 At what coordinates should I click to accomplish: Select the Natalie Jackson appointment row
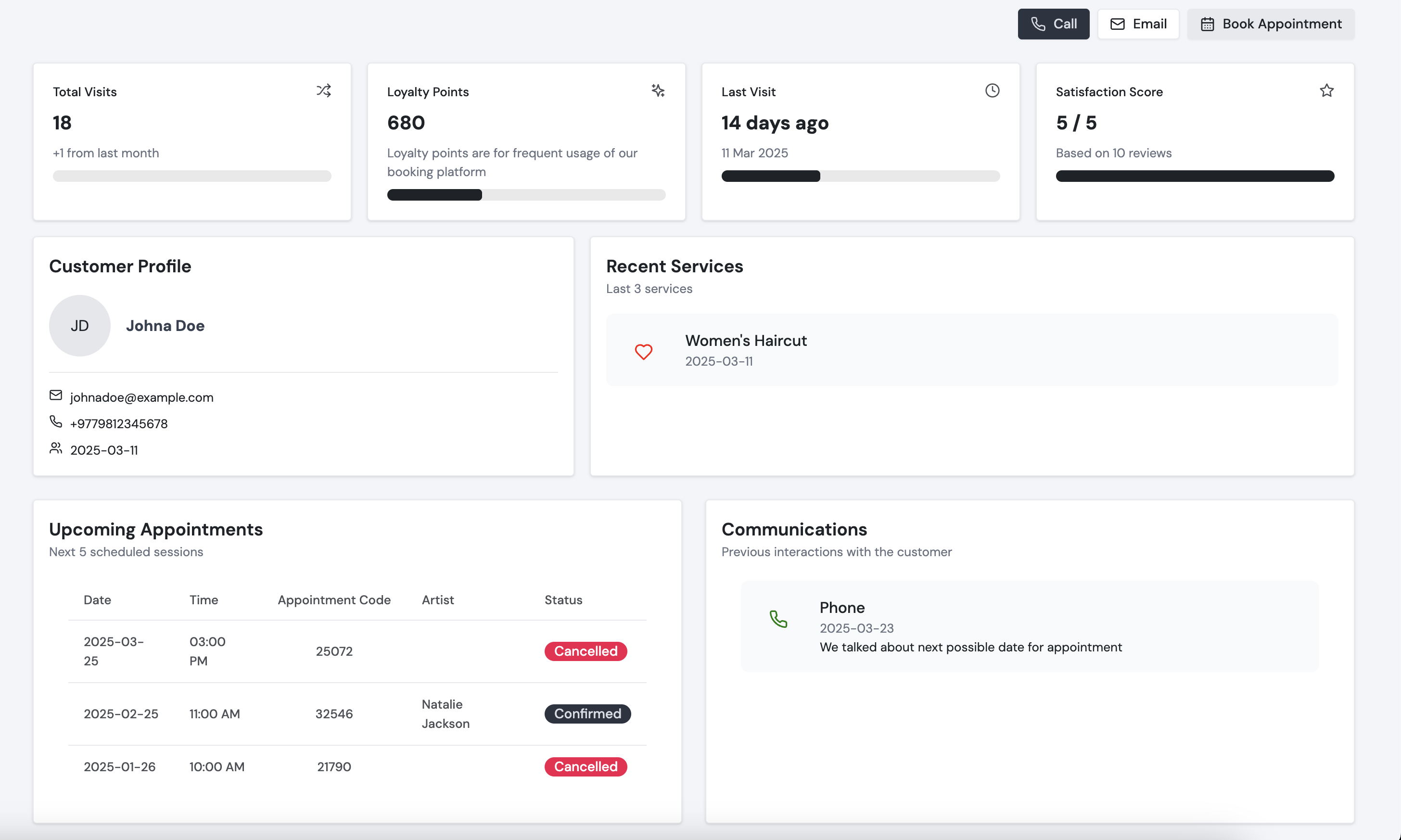coord(356,714)
